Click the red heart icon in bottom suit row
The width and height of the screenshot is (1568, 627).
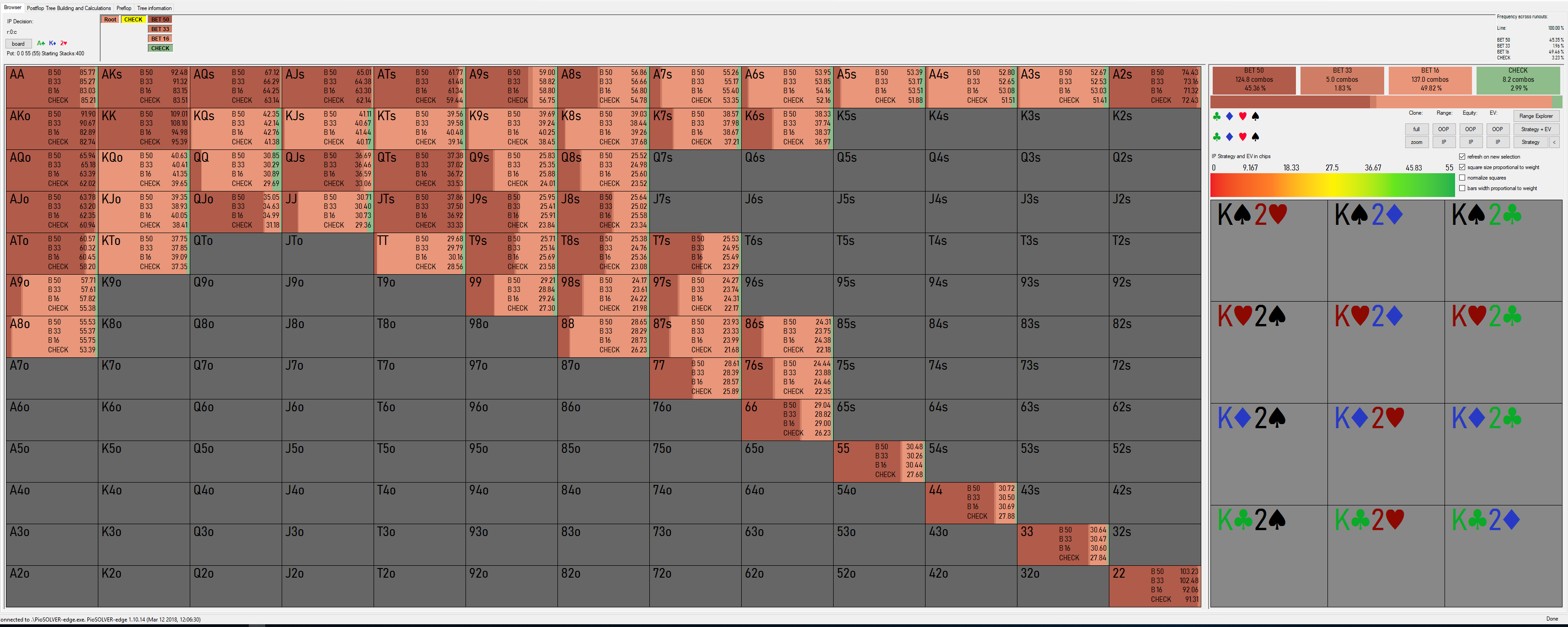tap(1242, 137)
